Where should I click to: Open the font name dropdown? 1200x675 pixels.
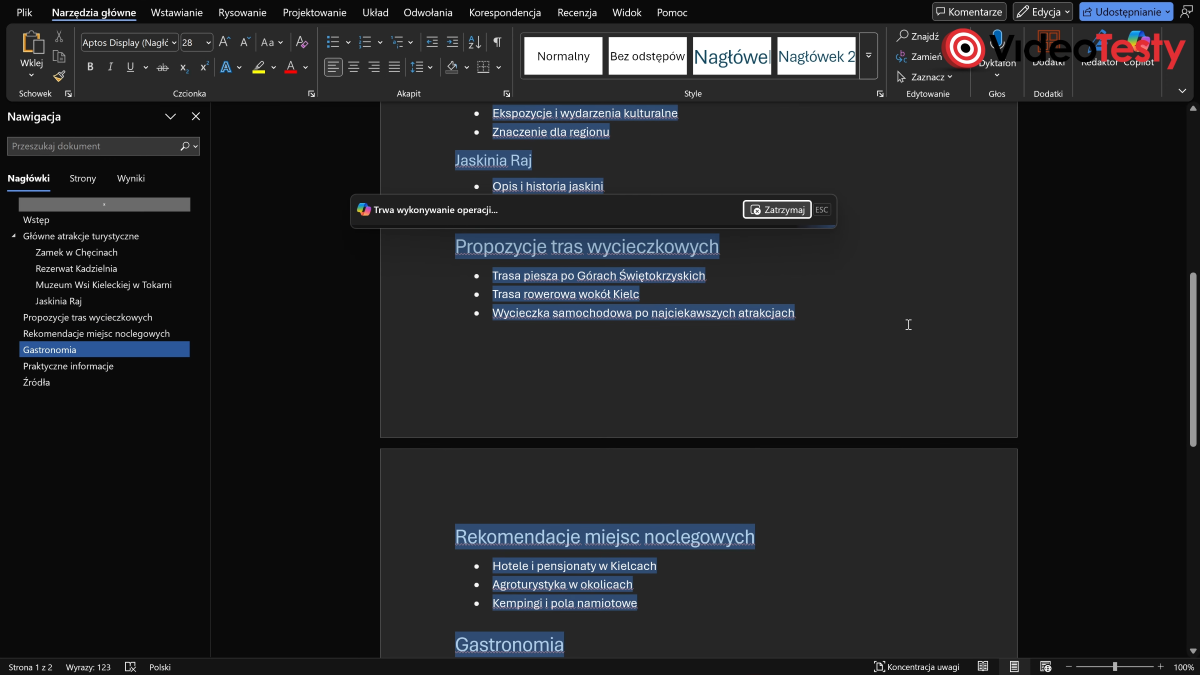point(174,43)
